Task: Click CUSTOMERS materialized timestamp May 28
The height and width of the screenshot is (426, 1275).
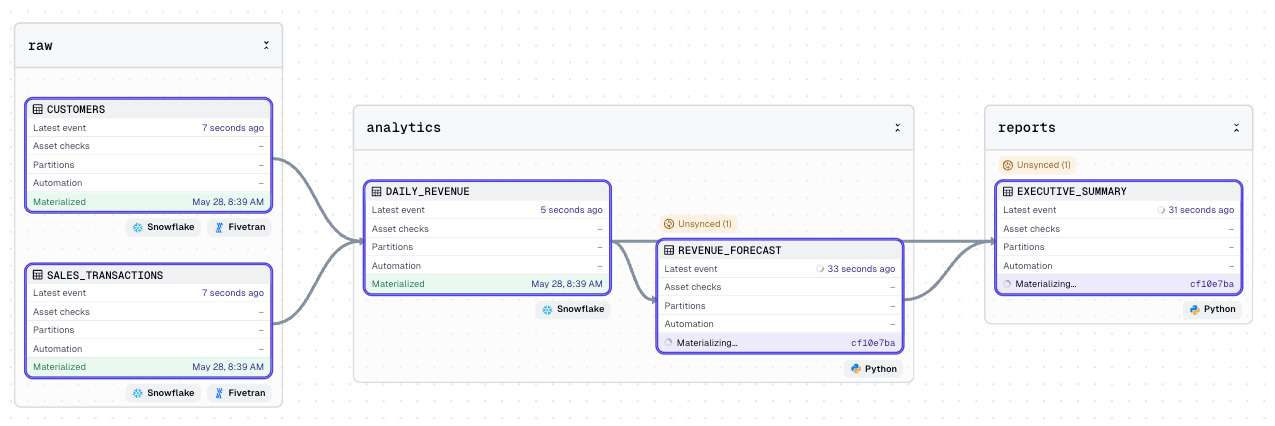Action: point(228,202)
